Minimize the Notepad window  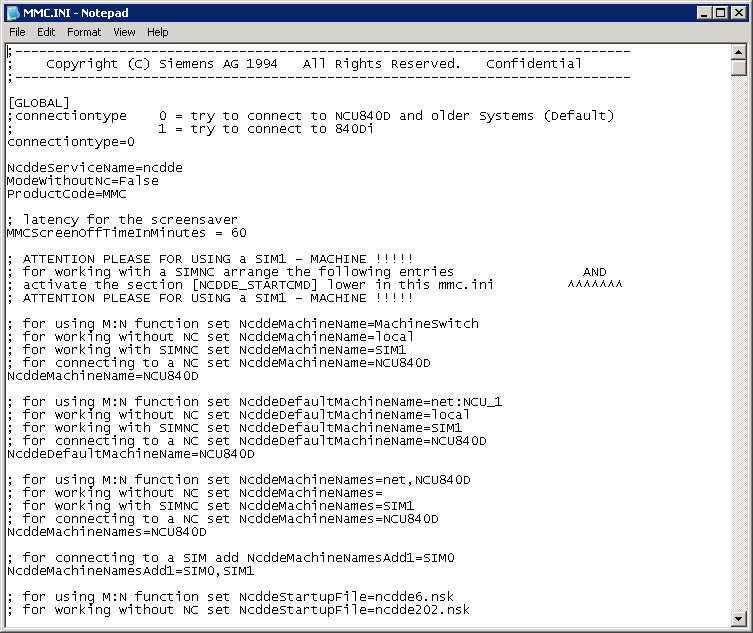click(704, 13)
